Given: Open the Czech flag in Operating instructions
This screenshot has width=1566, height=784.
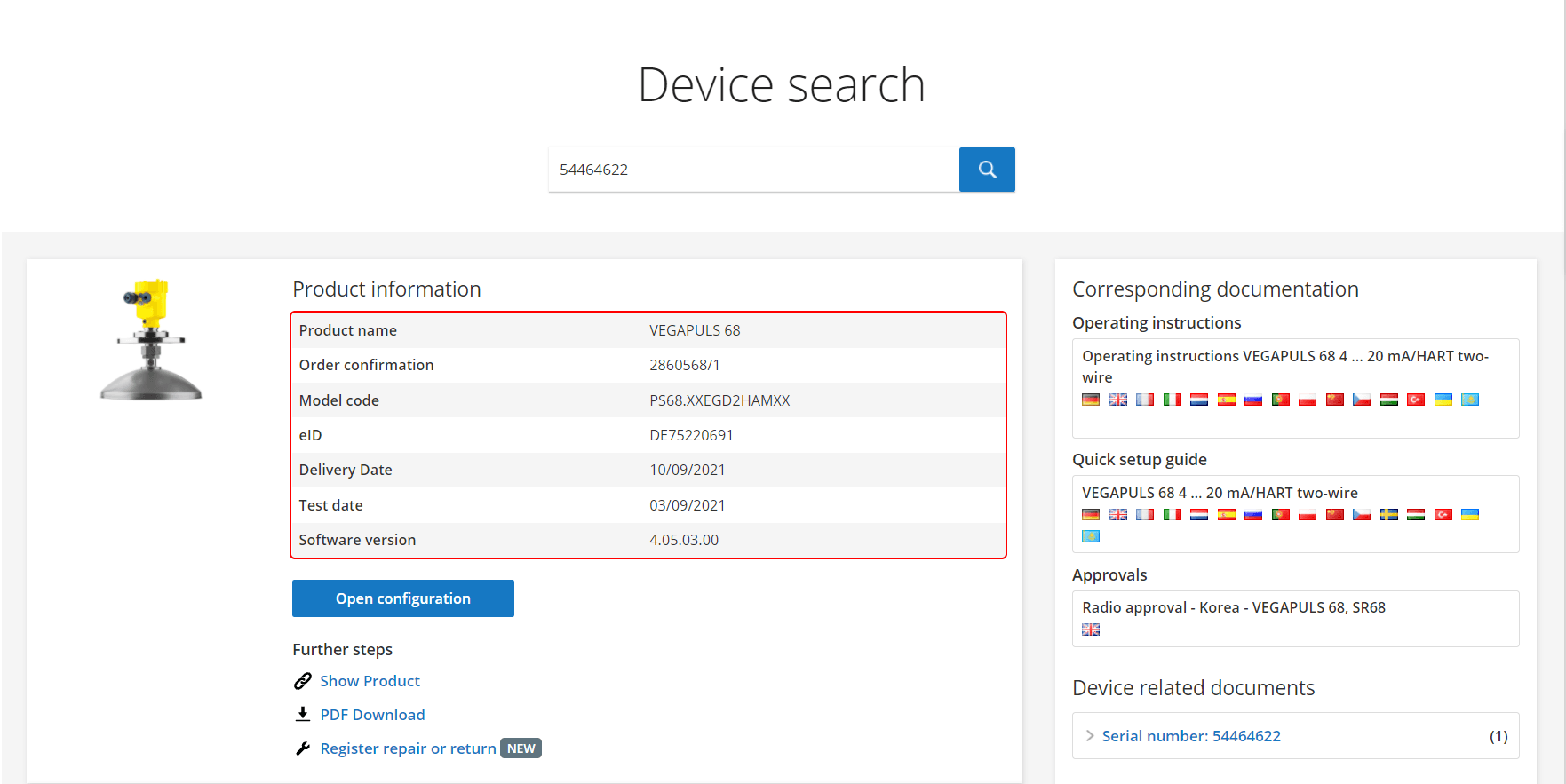Looking at the screenshot, I should [1362, 400].
